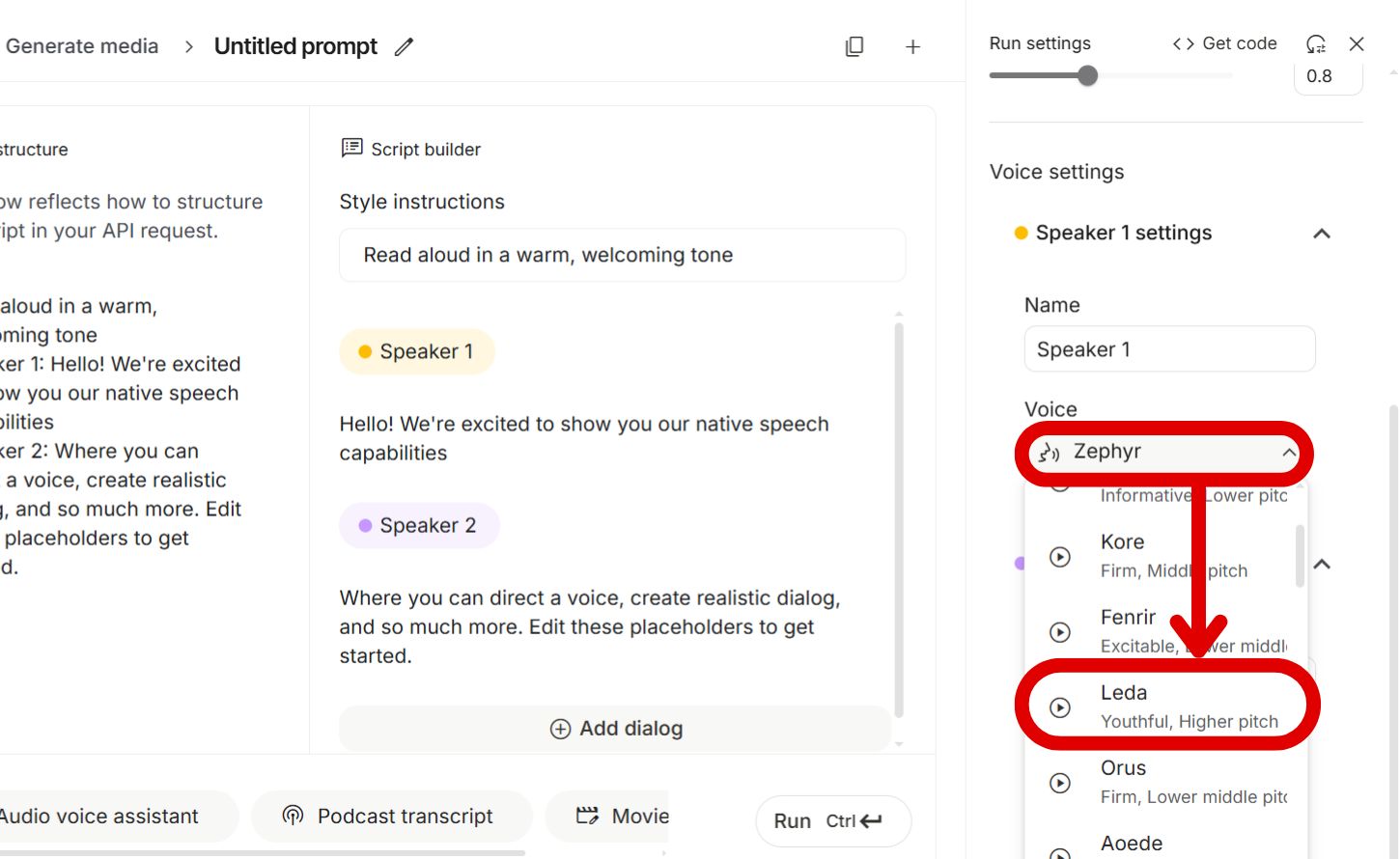1400x859 pixels.
Task: Click the duplicate prompt icon in the header
Action: [x=854, y=45]
